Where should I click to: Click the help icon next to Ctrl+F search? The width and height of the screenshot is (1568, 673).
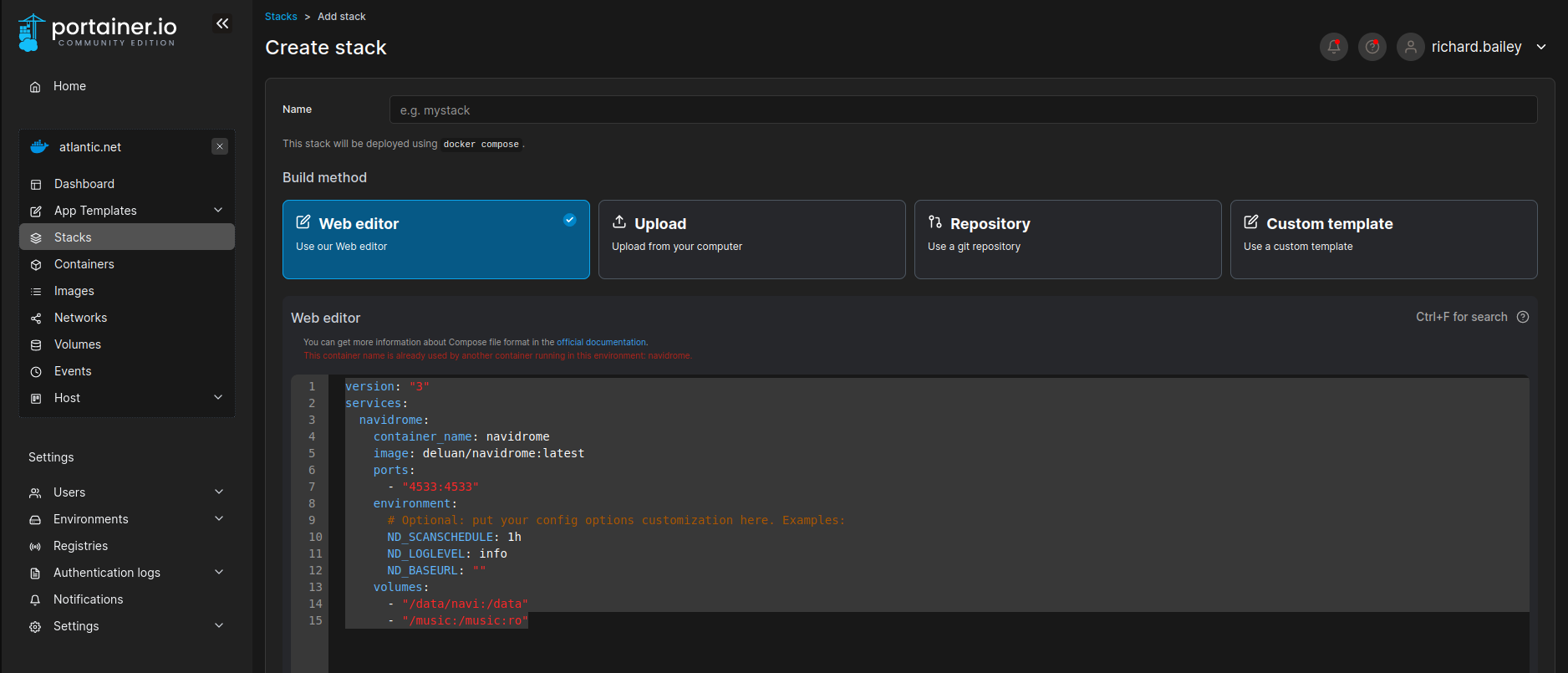point(1523,317)
